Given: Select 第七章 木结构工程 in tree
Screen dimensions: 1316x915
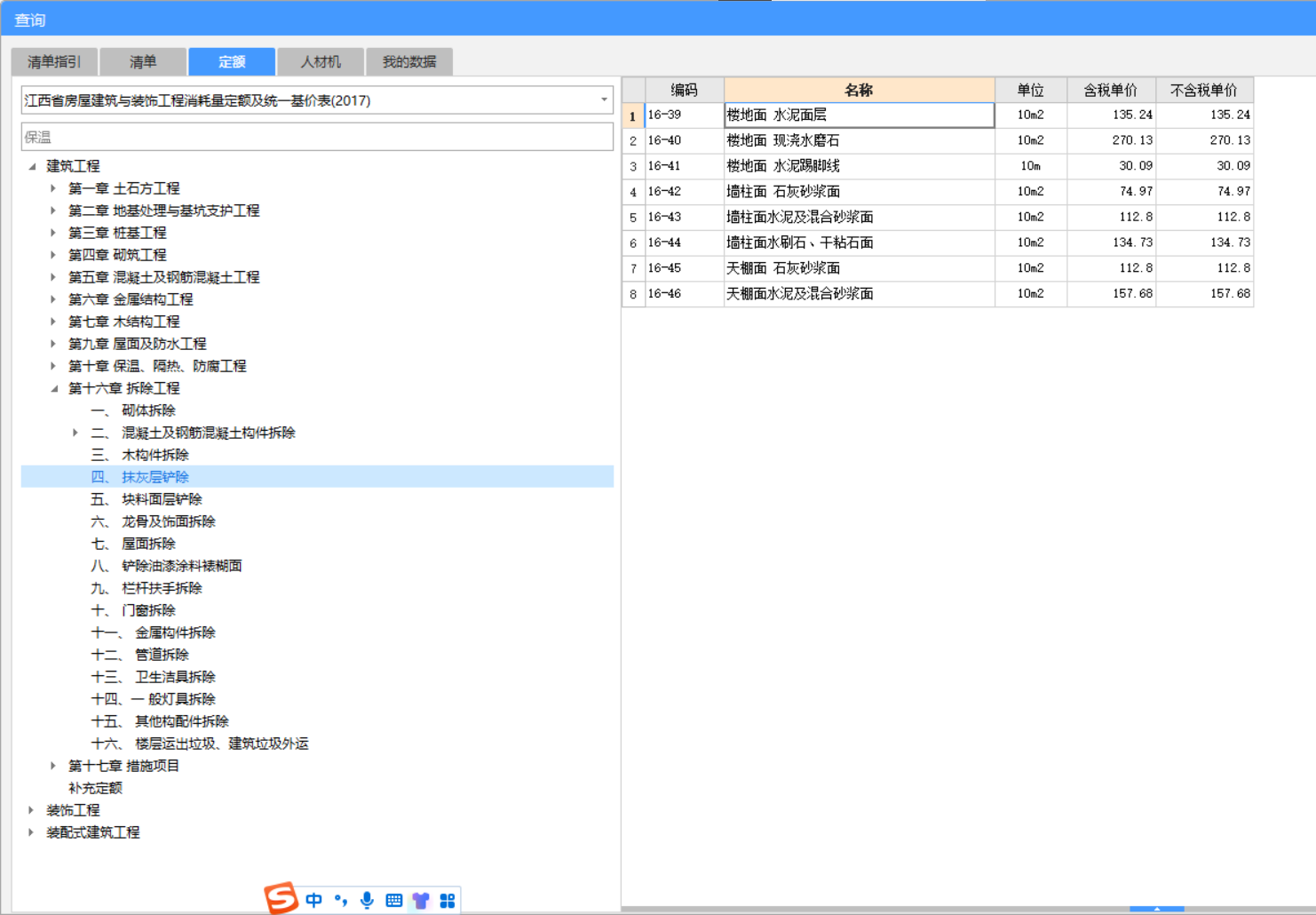Looking at the screenshot, I should [124, 322].
